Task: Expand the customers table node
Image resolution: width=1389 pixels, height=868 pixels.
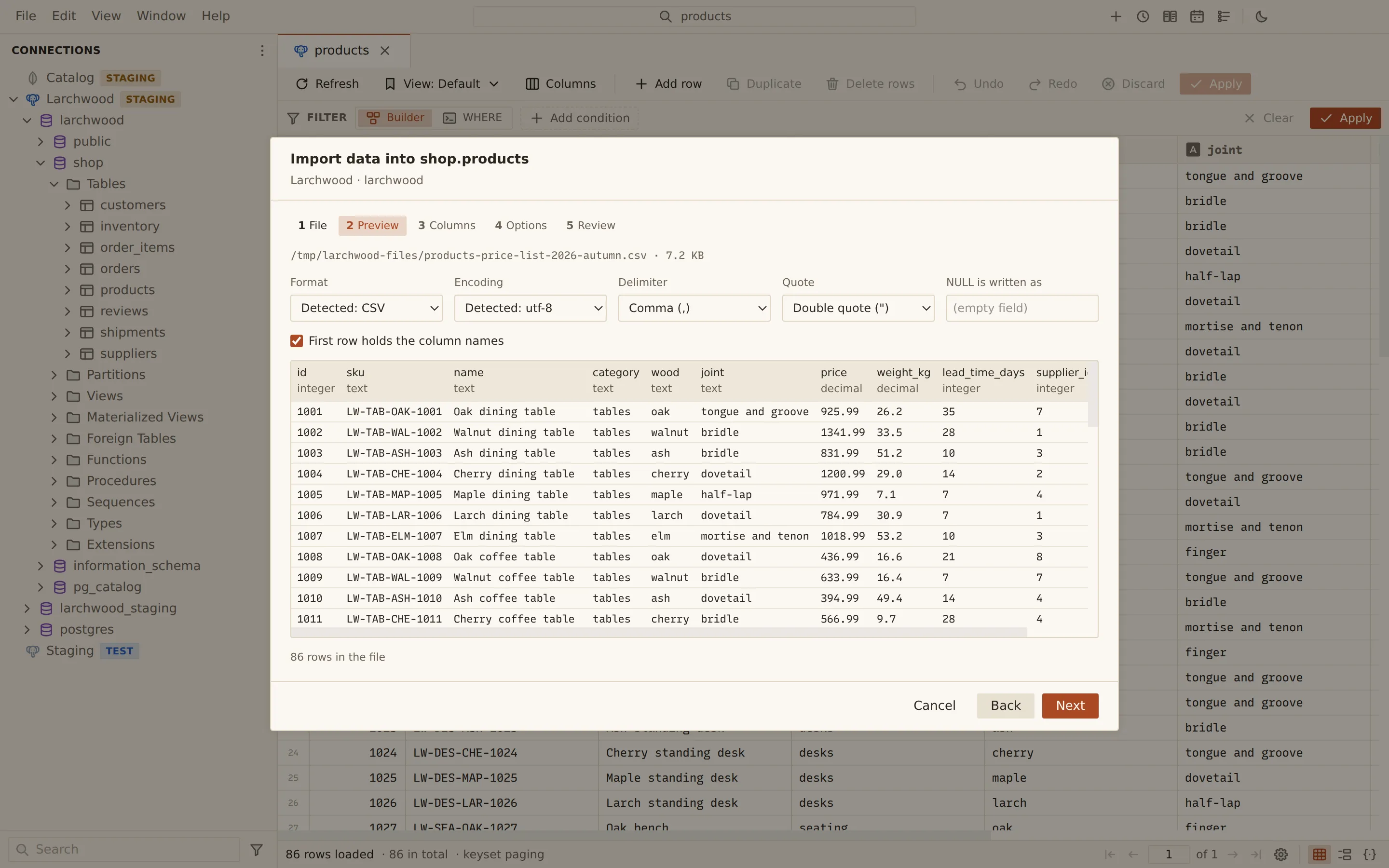Action: (x=68, y=205)
